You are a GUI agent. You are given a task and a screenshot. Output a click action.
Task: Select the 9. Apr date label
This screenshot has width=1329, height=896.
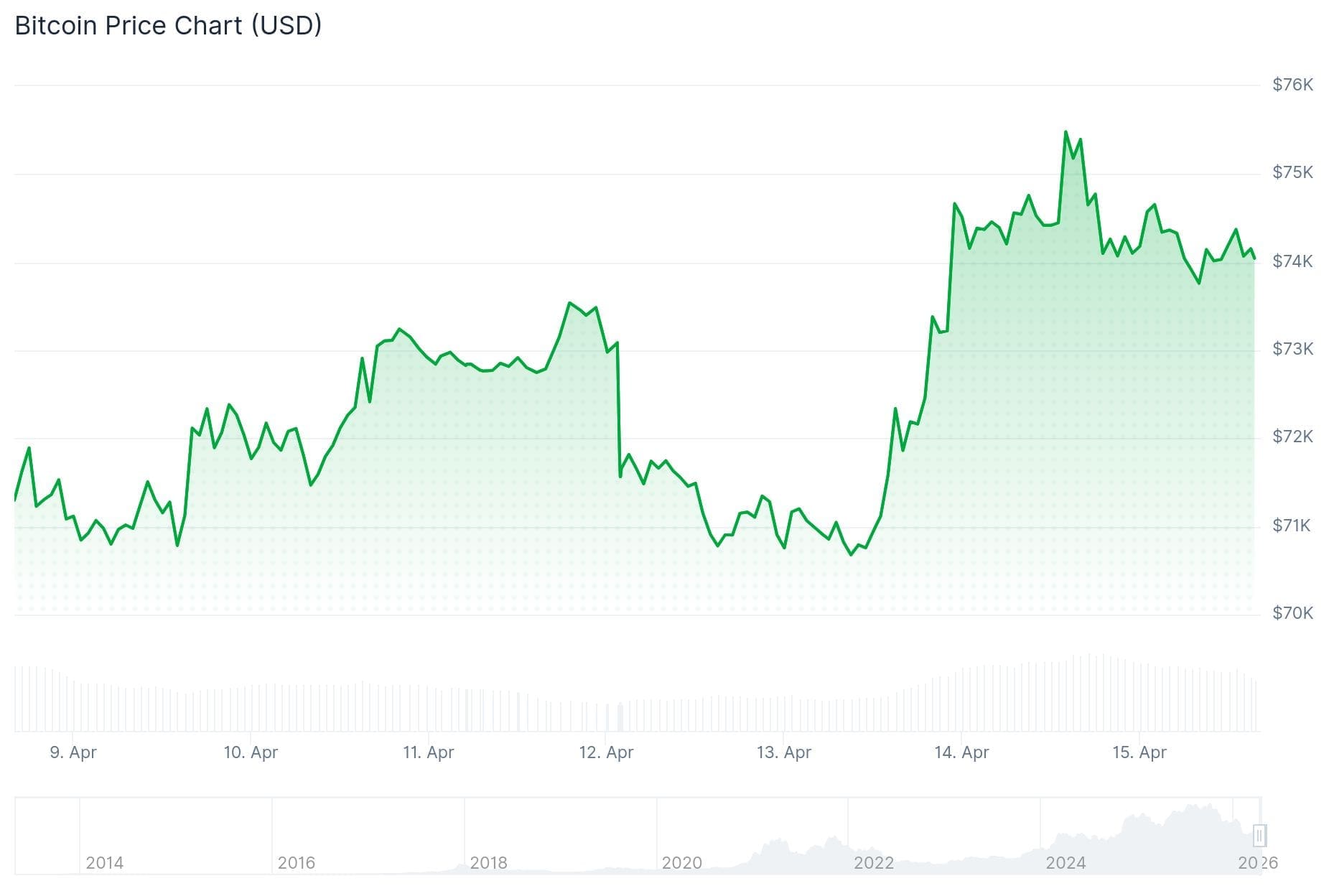[73, 752]
